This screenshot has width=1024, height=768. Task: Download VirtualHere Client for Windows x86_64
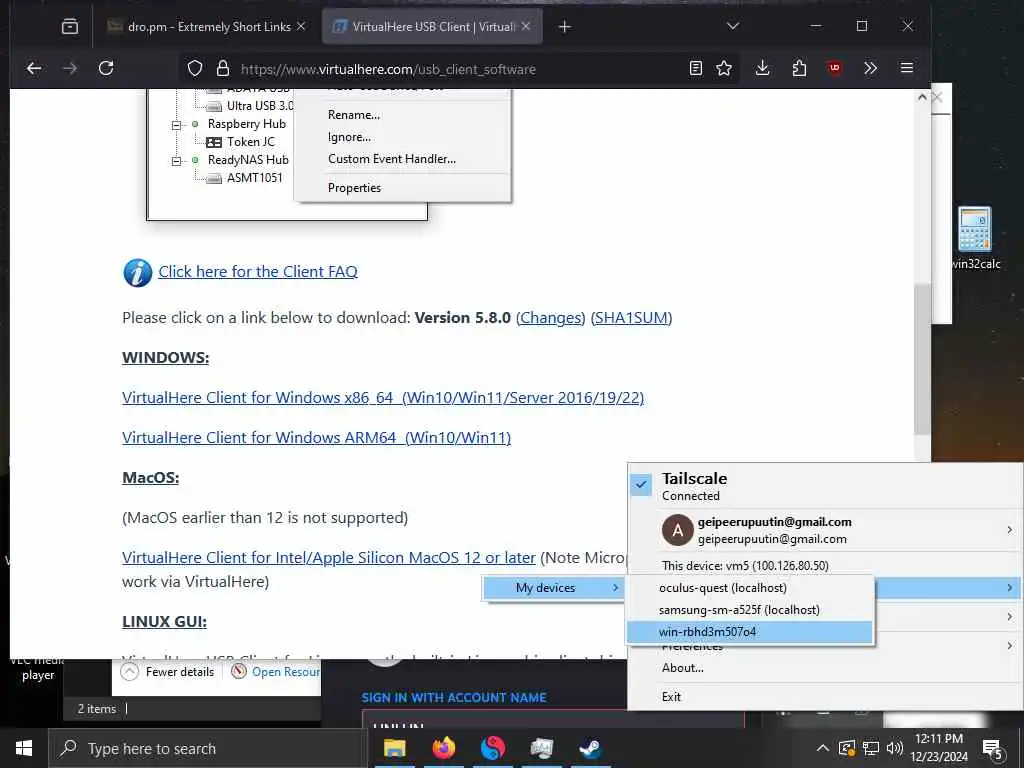click(x=383, y=398)
